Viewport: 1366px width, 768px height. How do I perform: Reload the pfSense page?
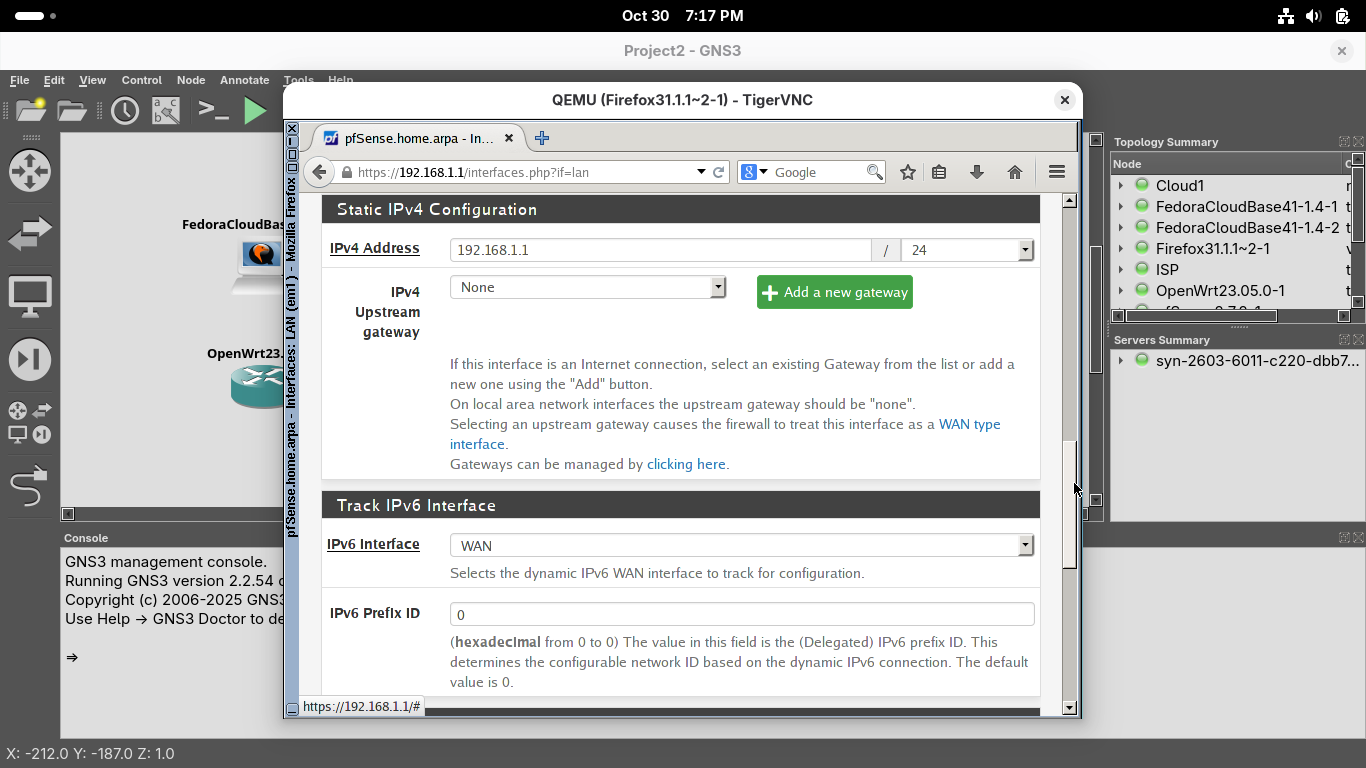(x=718, y=172)
